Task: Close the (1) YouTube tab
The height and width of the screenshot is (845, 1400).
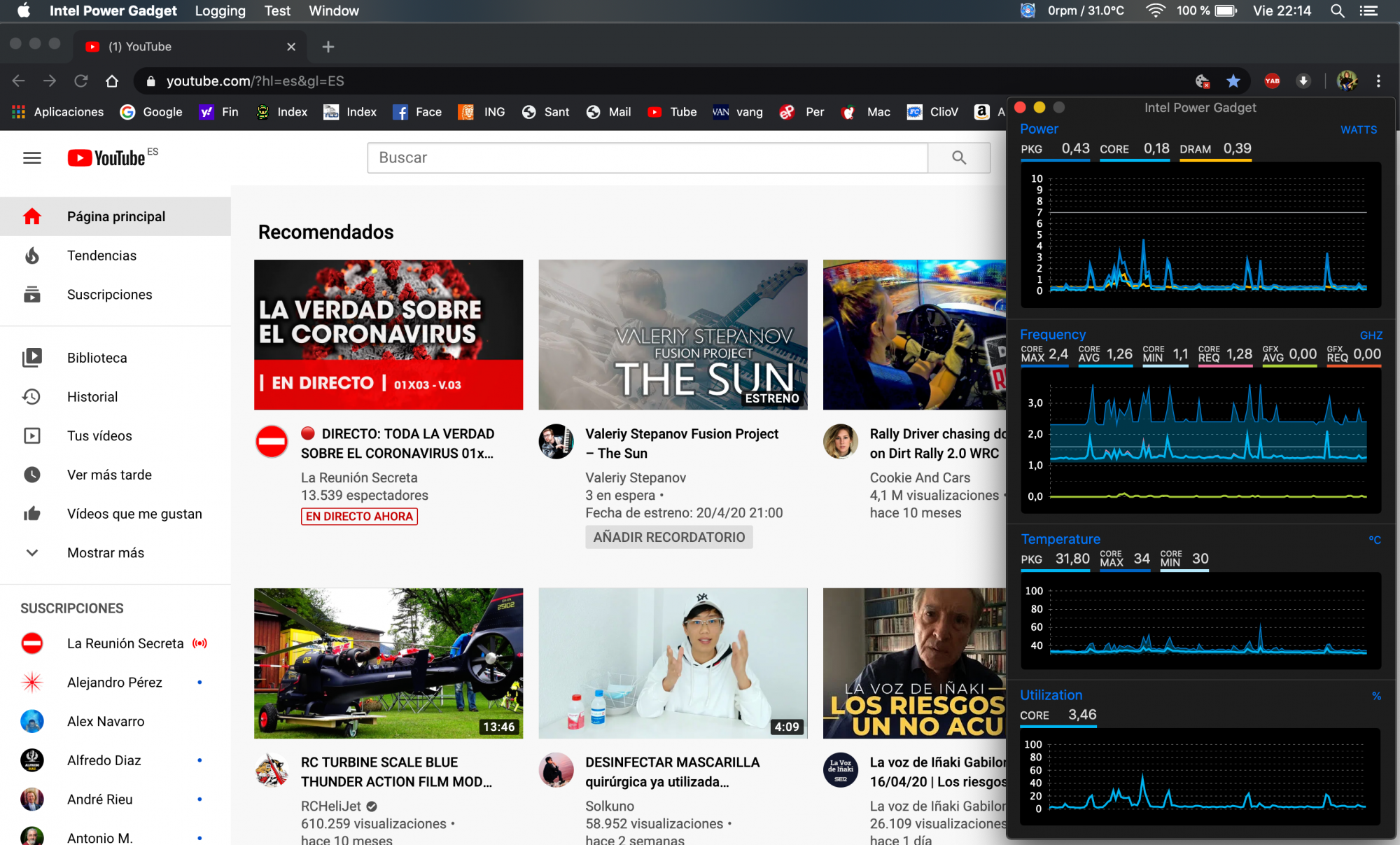Action: [291, 47]
